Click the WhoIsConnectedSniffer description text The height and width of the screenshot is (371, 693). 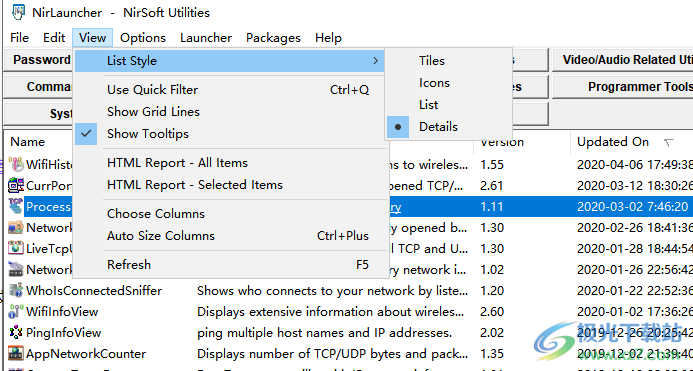pos(333,291)
